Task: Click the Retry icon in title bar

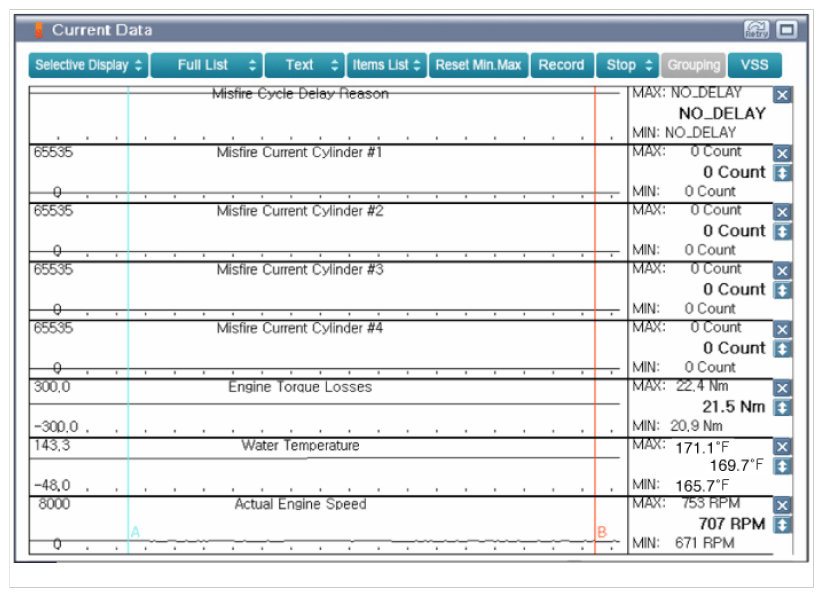Action: [757, 30]
